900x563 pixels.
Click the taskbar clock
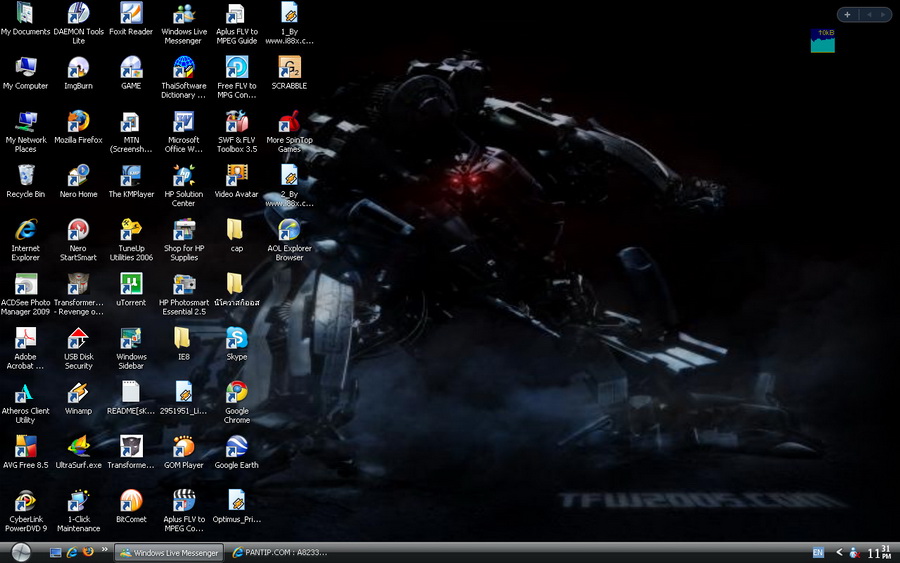coord(879,553)
